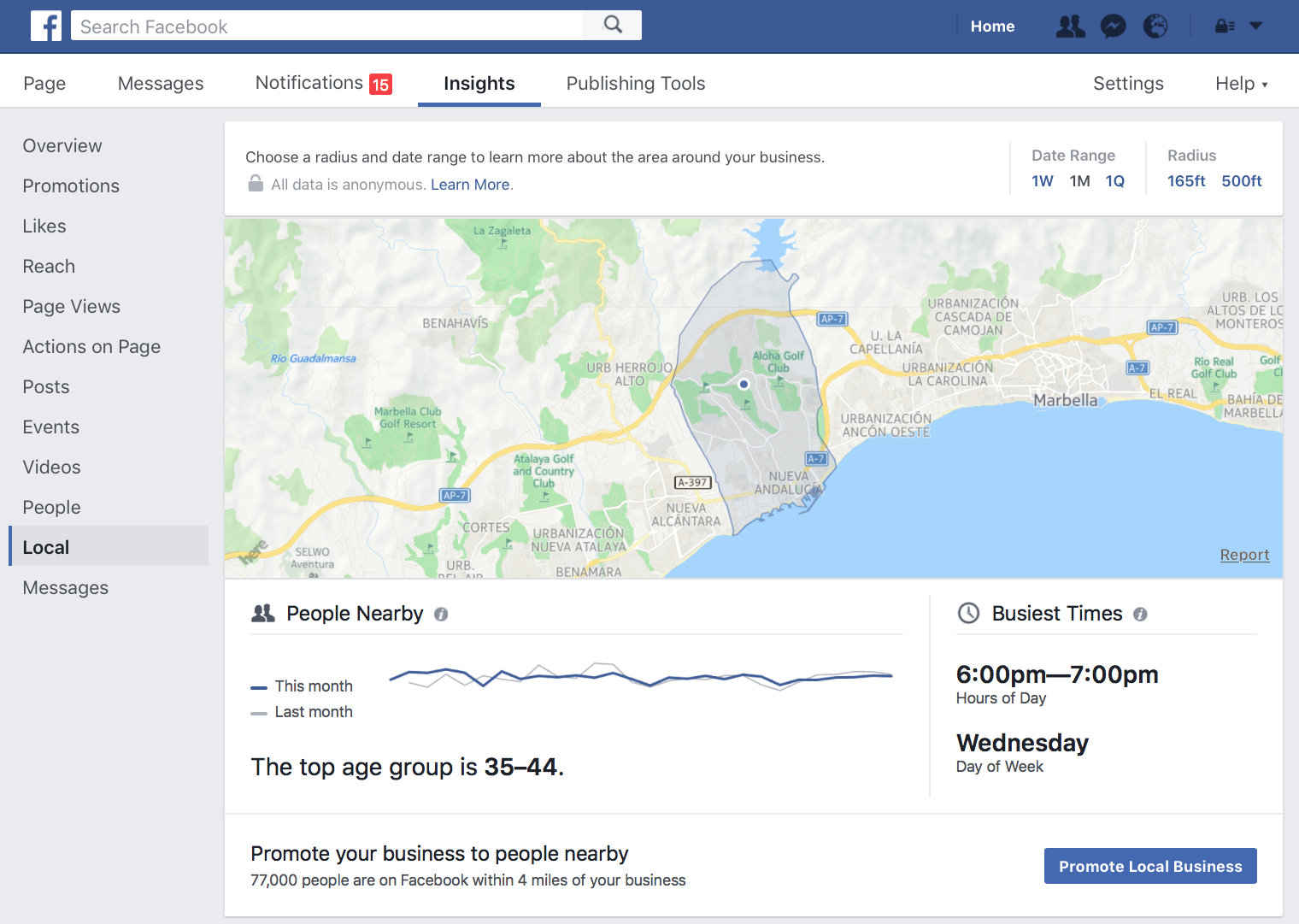Click the People Nearby line chart

(x=641, y=676)
